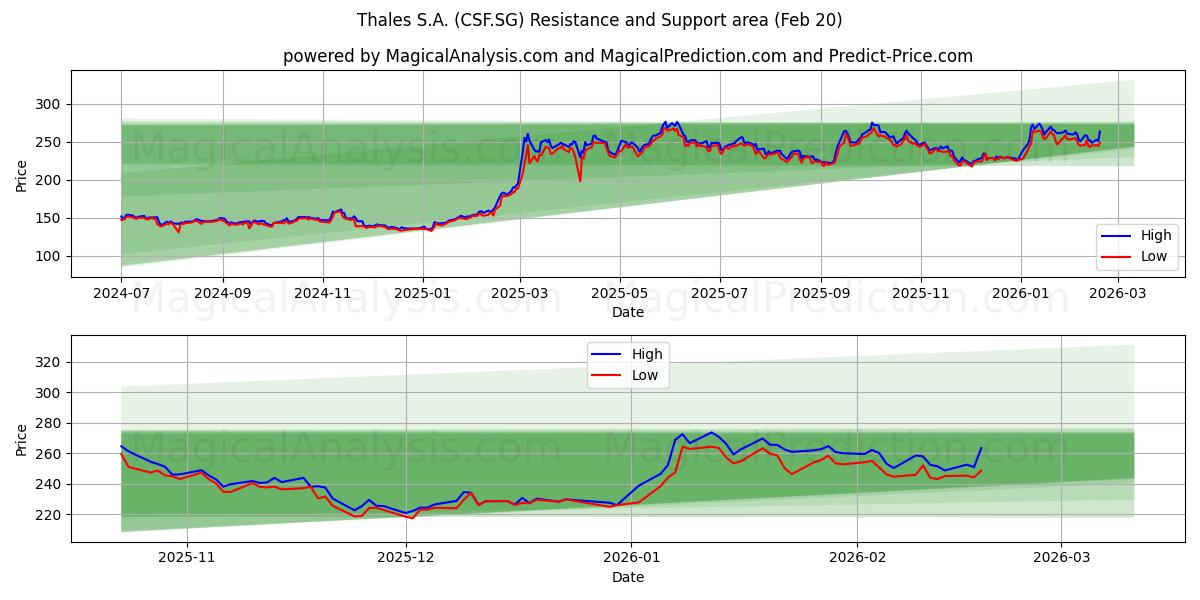Click the '2024-09' x-axis label on top chart
This screenshot has height=600, width=1200.
click(x=222, y=294)
